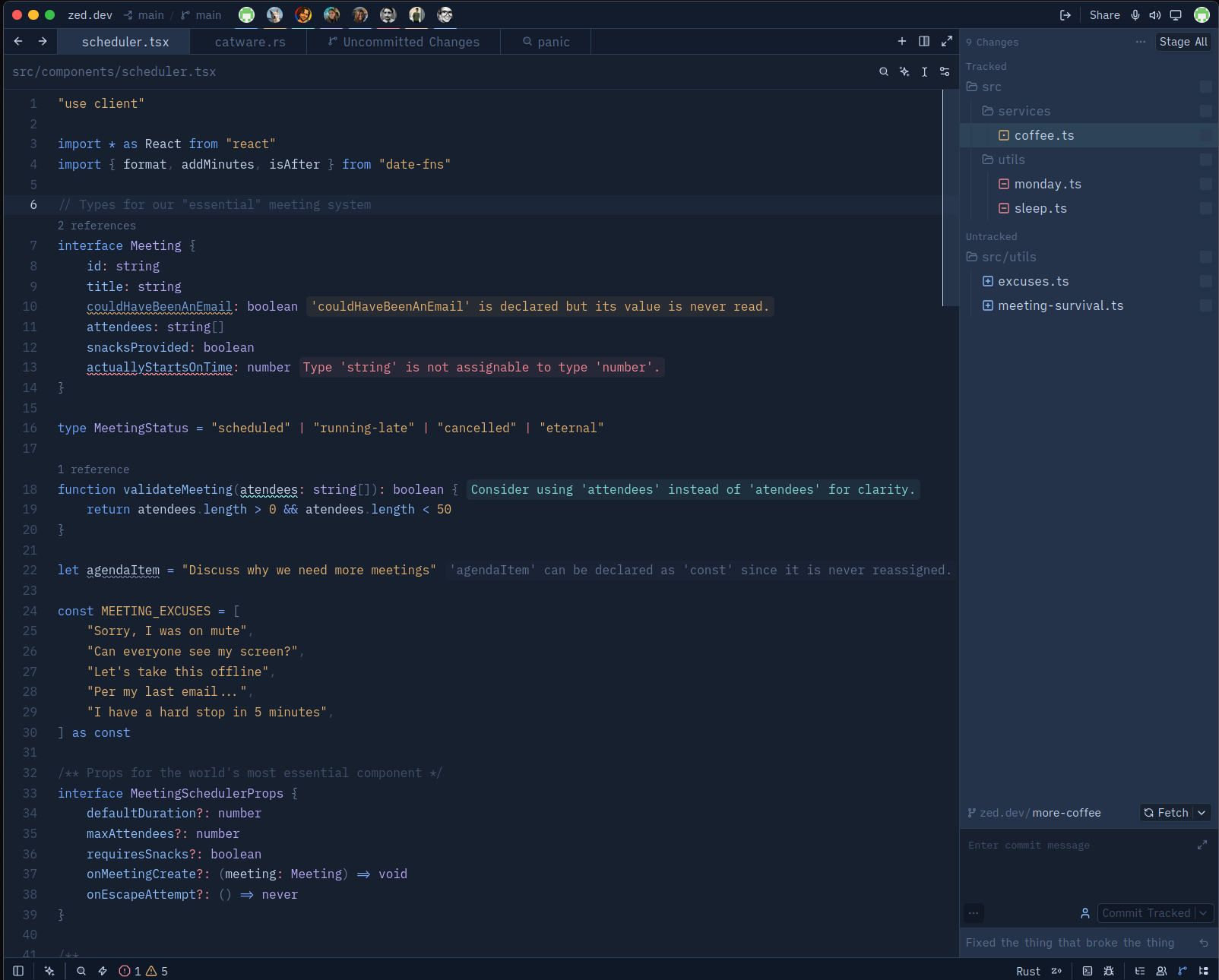Toggle the audio speaker in title bar

pos(1155,15)
